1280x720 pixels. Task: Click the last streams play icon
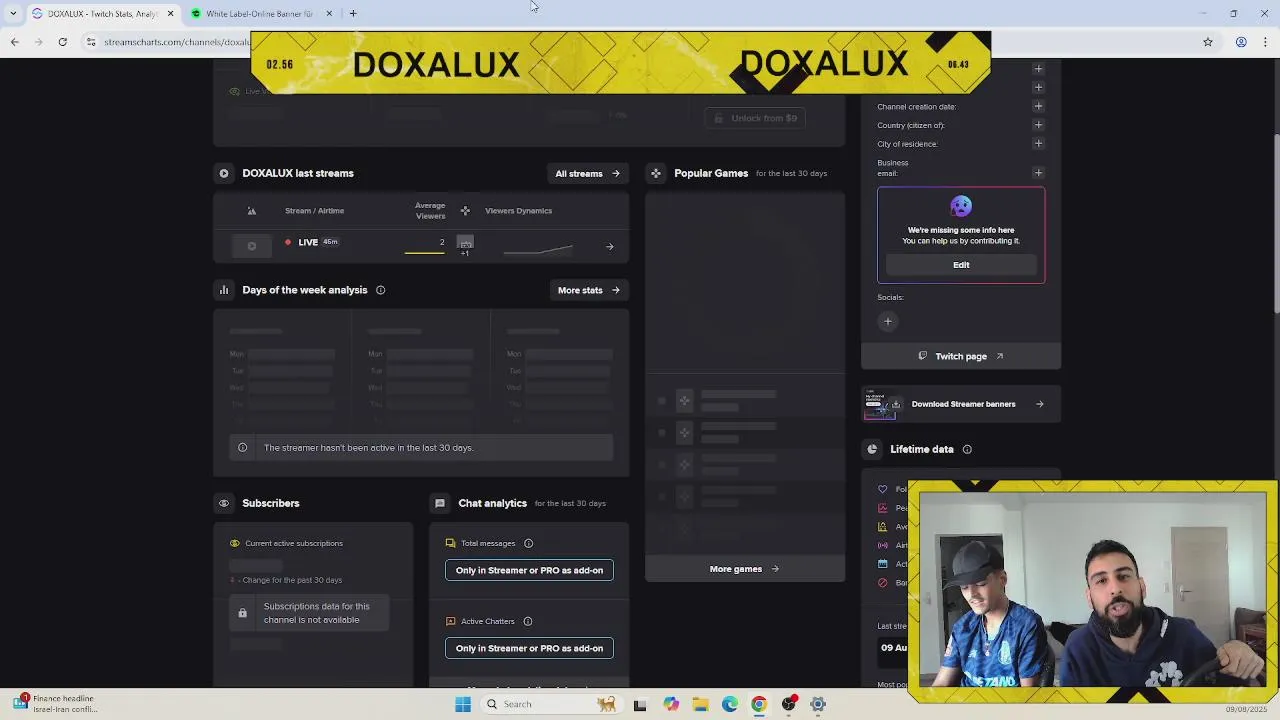224,173
